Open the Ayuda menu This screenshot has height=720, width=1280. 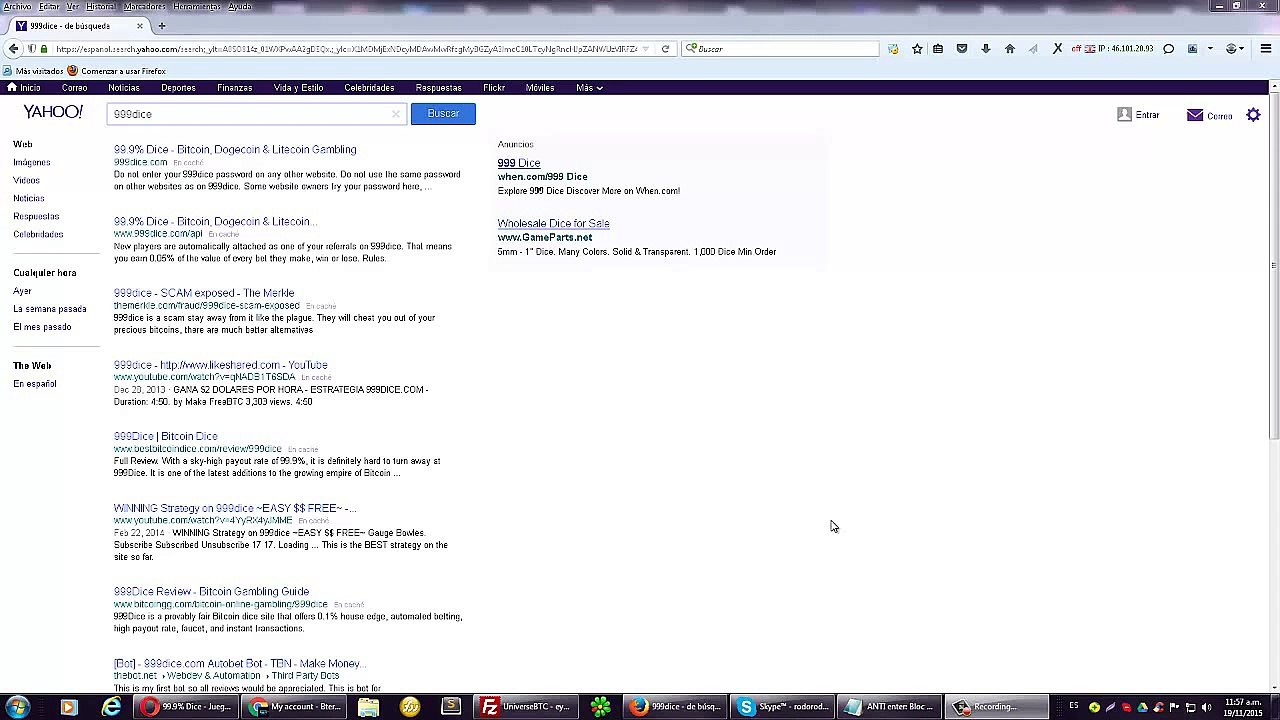[239, 6]
